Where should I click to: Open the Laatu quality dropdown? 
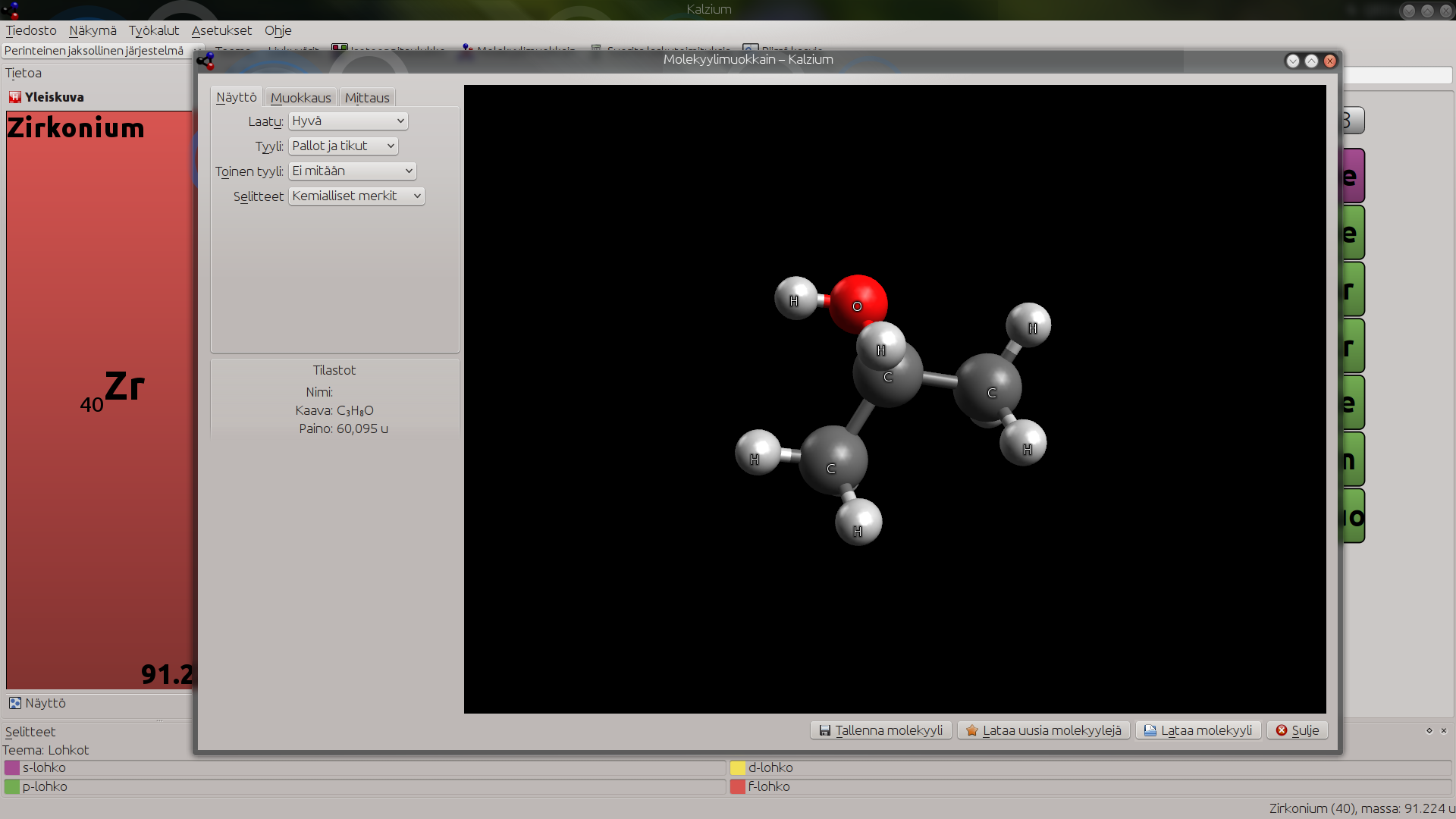point(348,121)
